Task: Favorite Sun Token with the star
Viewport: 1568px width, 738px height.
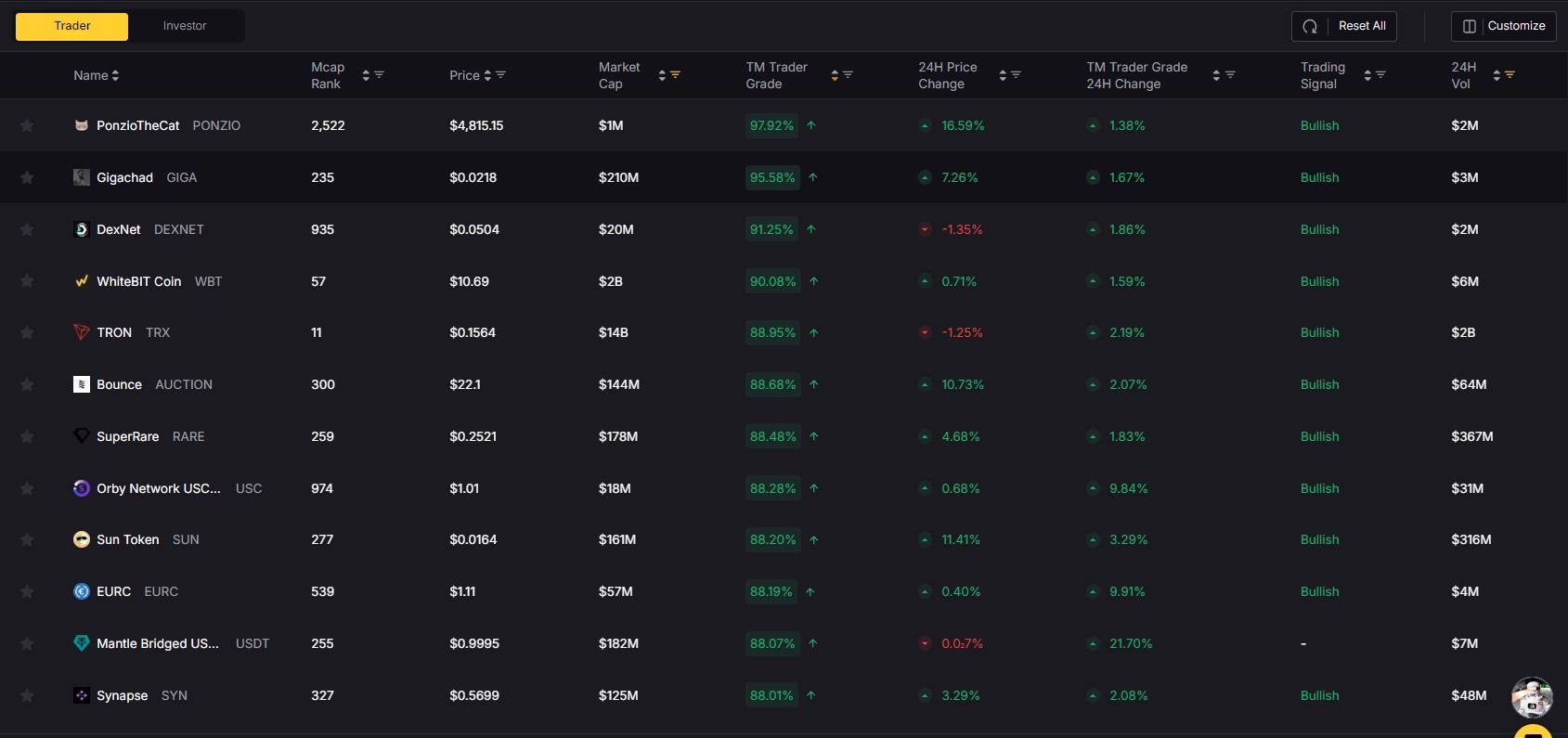Action: click(27, 539)
